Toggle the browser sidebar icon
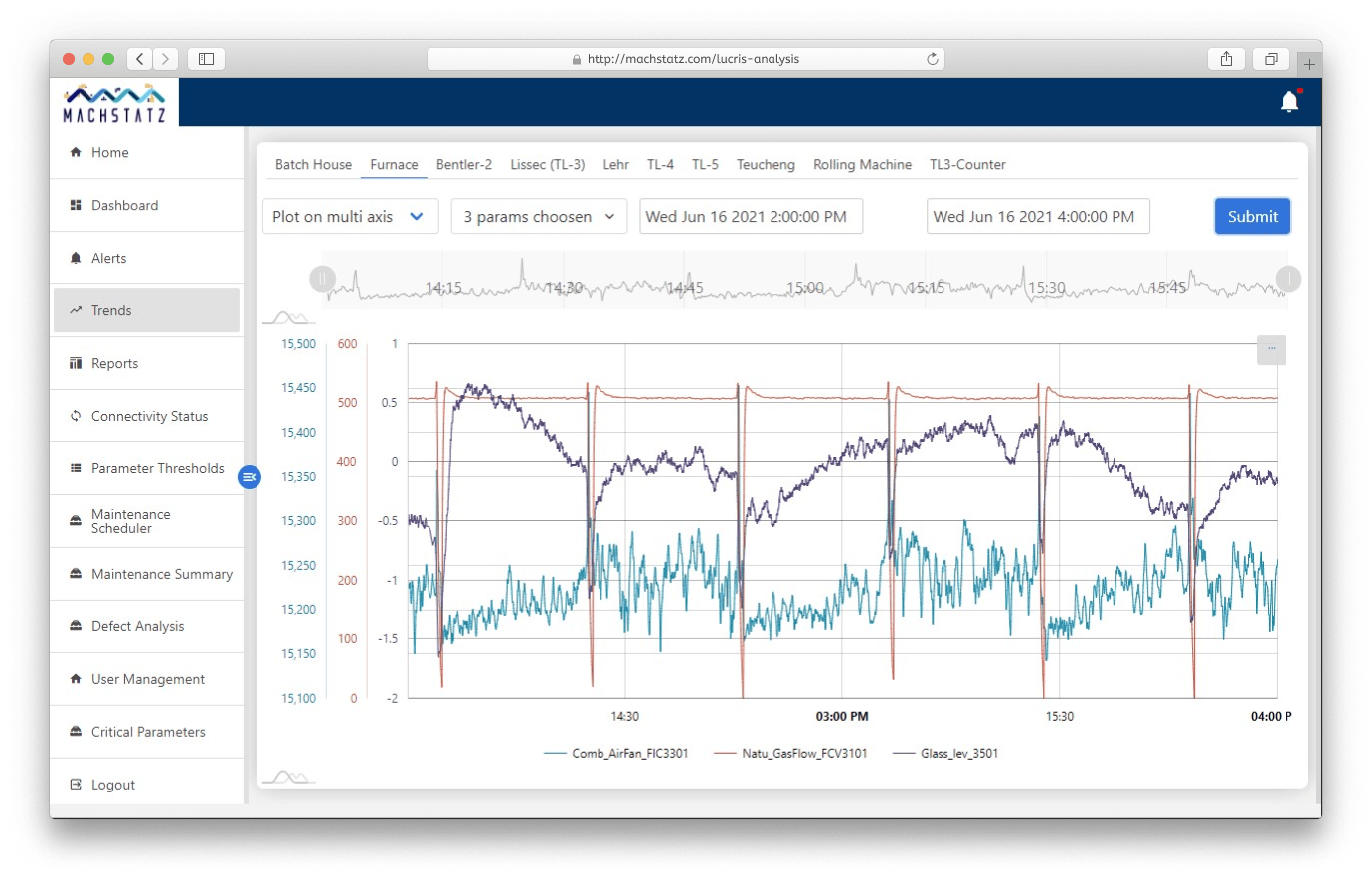Image resolution: width=1372 pixels, height=879 pixels. 206,59
